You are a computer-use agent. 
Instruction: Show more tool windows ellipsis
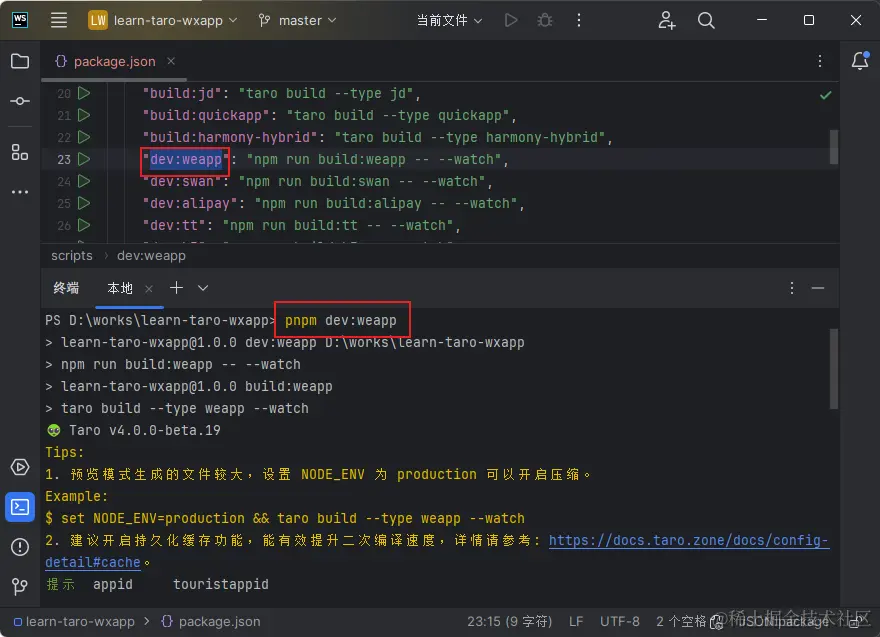(20, 192)
